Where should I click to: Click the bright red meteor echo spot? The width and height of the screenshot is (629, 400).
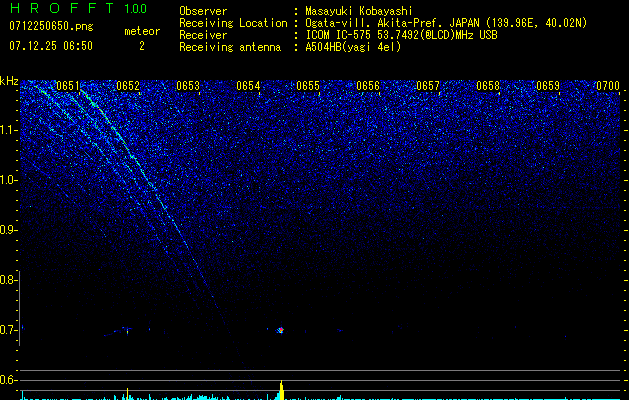tap(281, 330)
